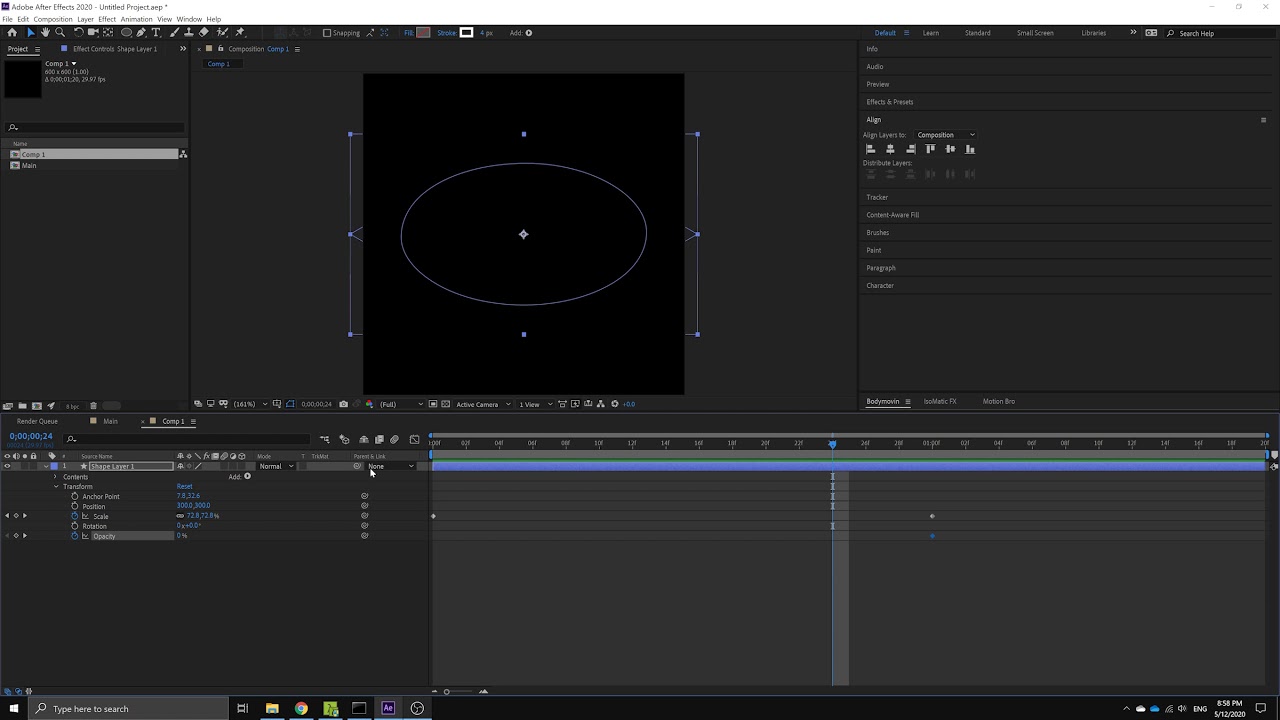Open the Graph Editor in timeline
This screenshot has width=1280, height=720.
click(414, 439)
